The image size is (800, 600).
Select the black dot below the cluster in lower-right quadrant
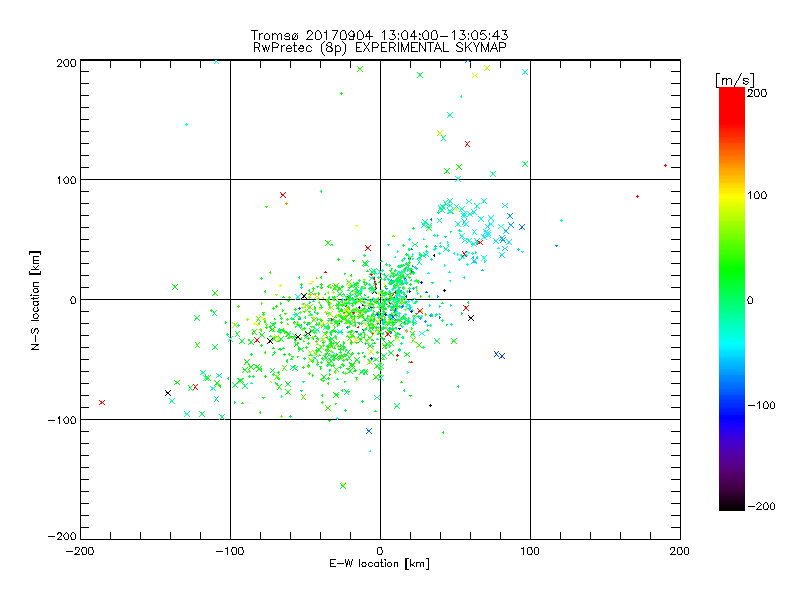431,406
